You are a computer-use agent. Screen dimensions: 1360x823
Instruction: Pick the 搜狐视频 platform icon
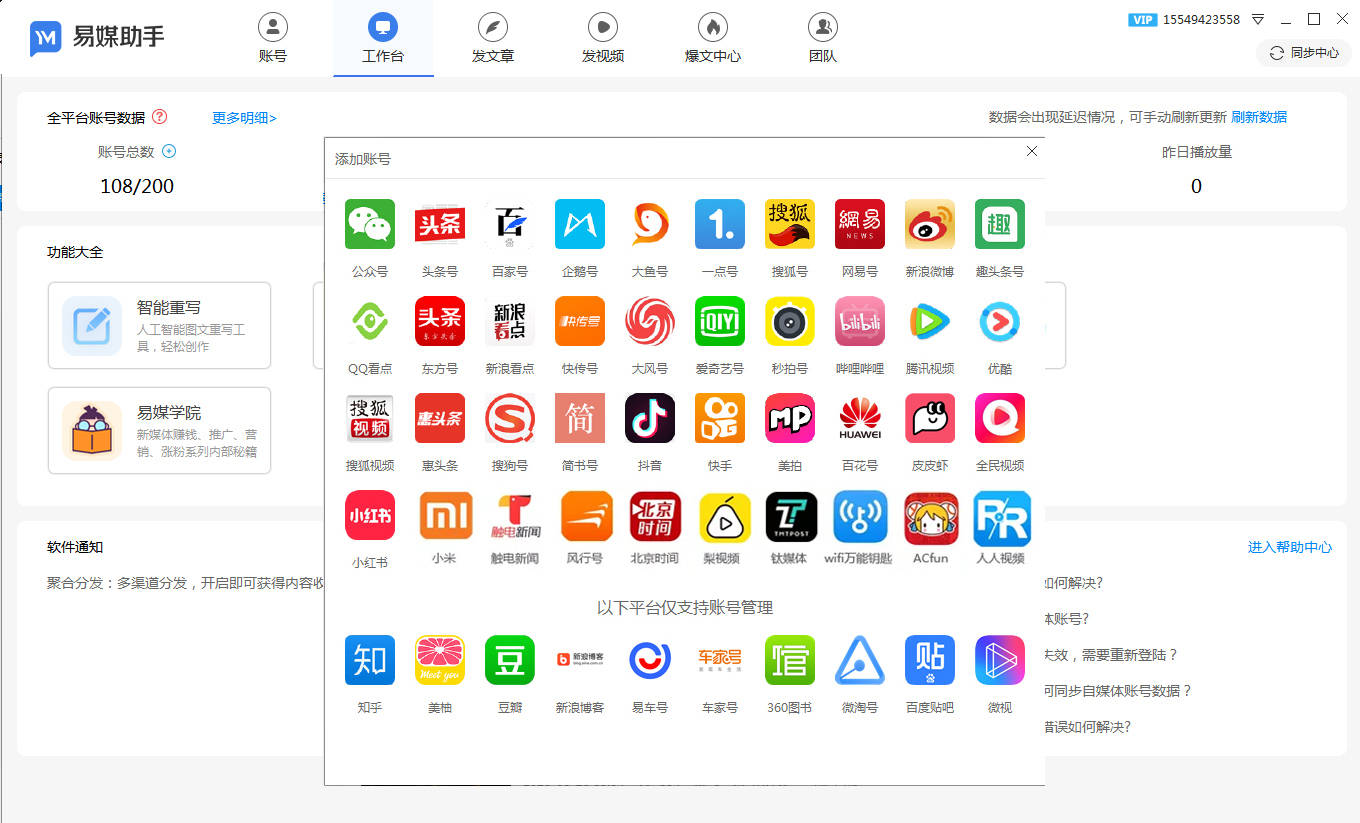pyautogui.click(x=370, y=418)
